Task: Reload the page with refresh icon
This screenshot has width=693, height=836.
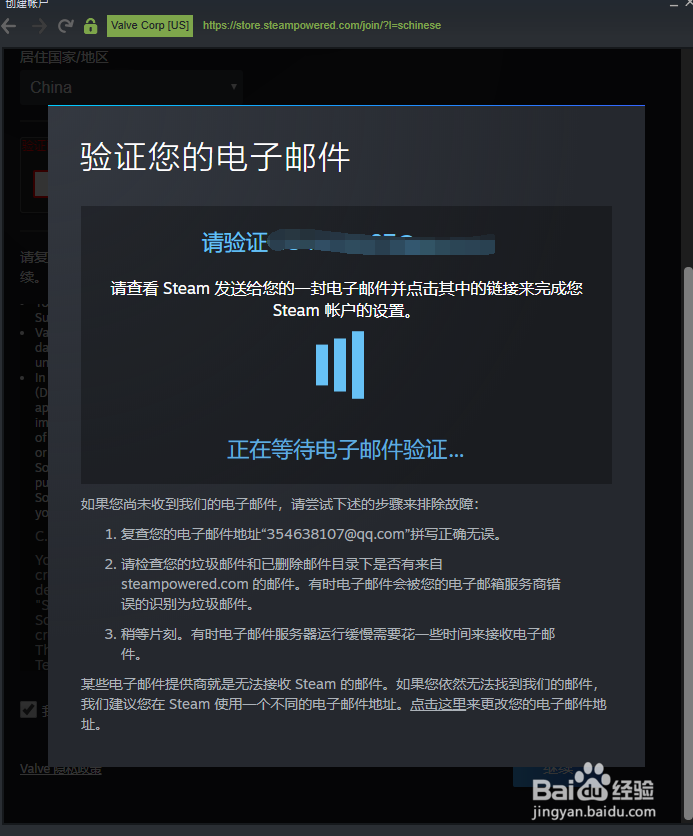Action: [x=66, y=26]
